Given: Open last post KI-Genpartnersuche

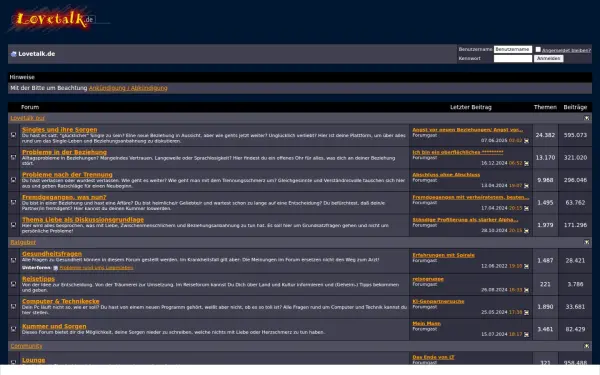Looking at the screenshot, I should 439,301.
